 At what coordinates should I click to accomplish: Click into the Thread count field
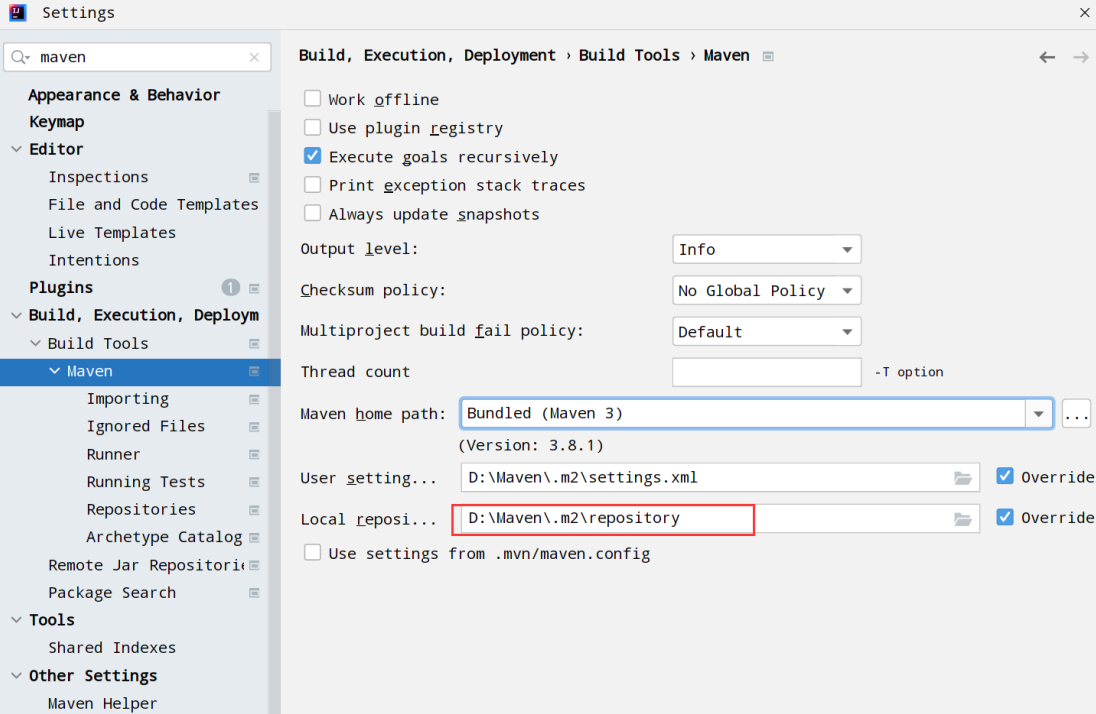pos(767,372)
